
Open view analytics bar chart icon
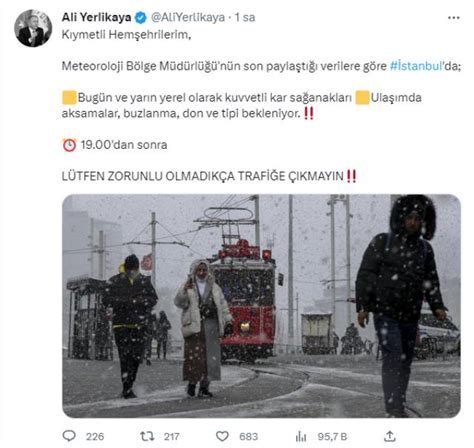pyautogui.click(x=301, y=436)
